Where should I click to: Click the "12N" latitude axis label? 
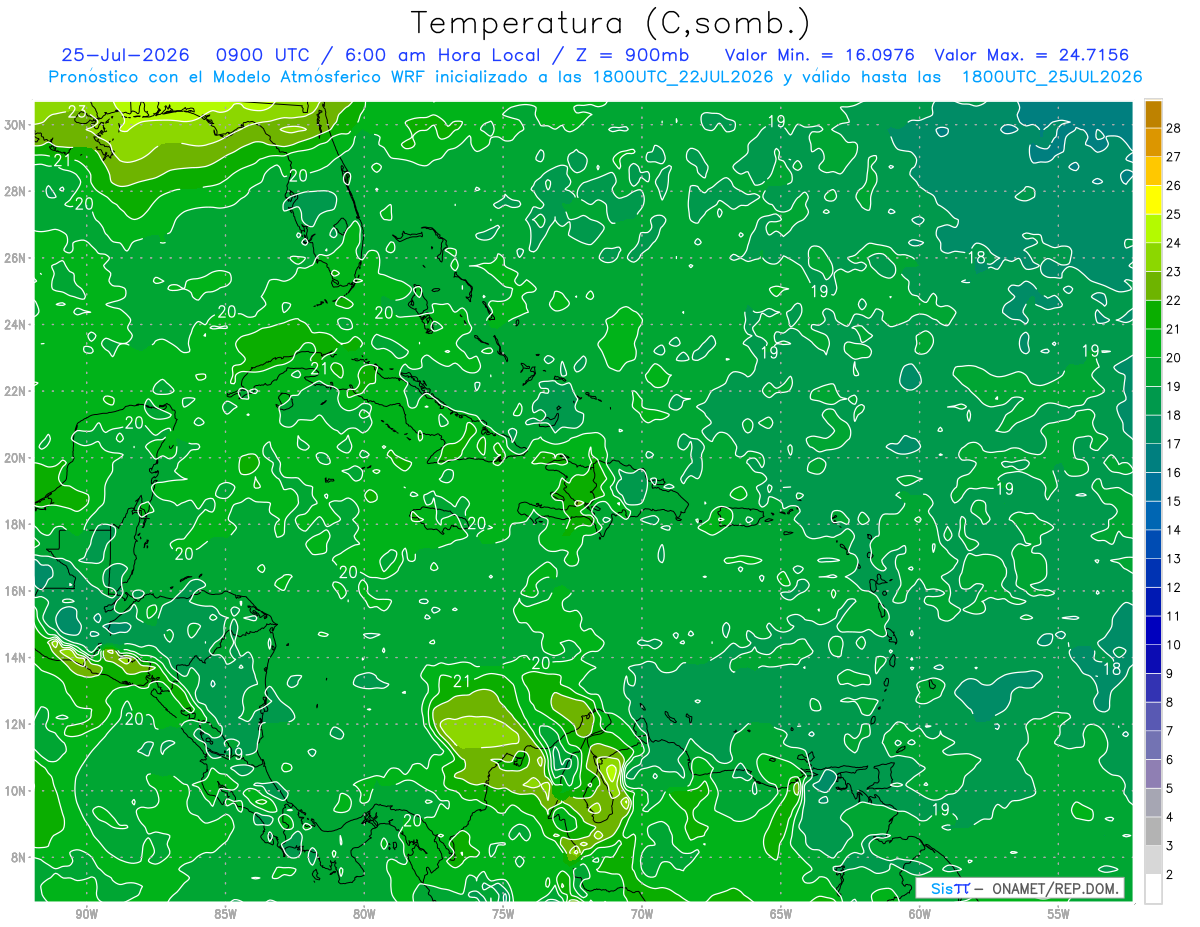tap(16, 724)
